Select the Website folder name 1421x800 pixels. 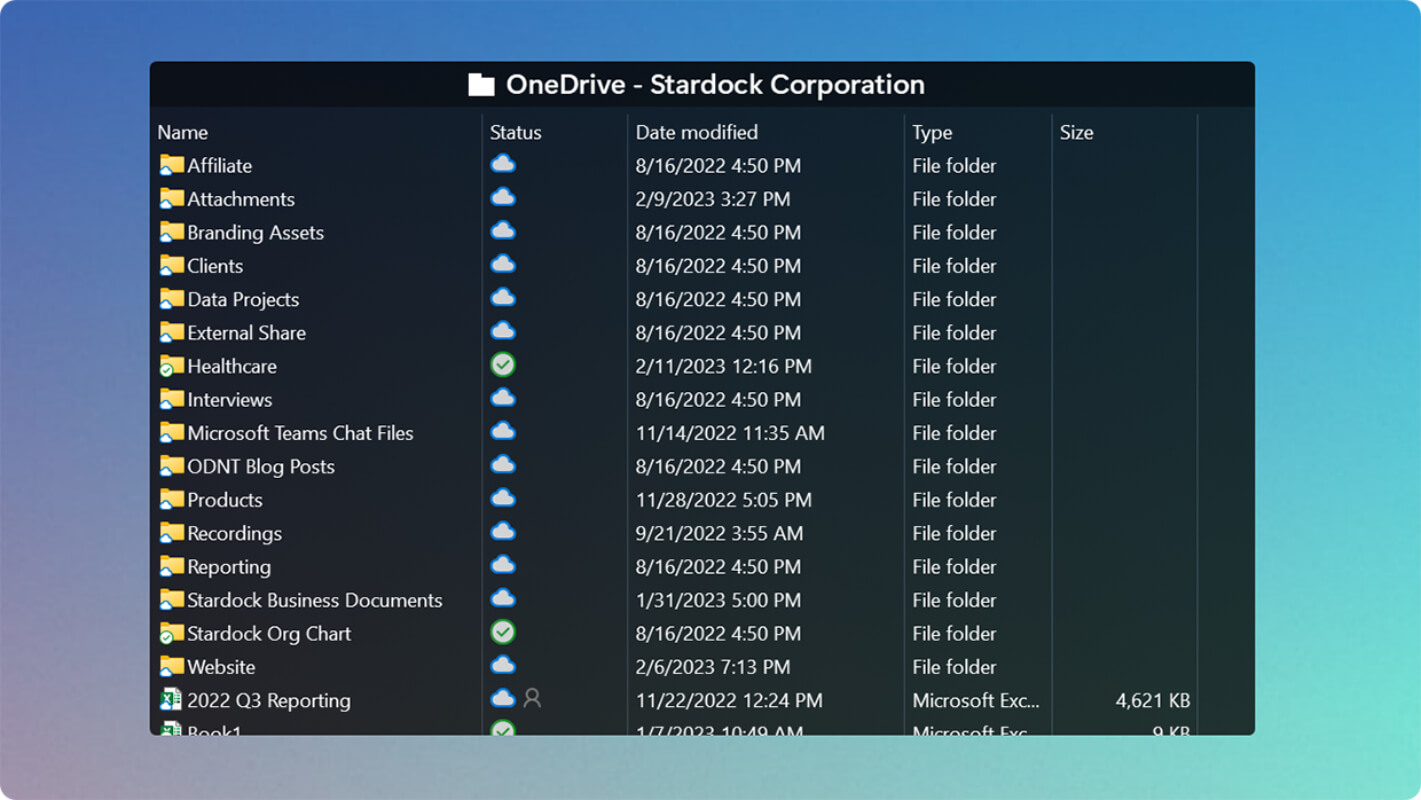[221, 667]
